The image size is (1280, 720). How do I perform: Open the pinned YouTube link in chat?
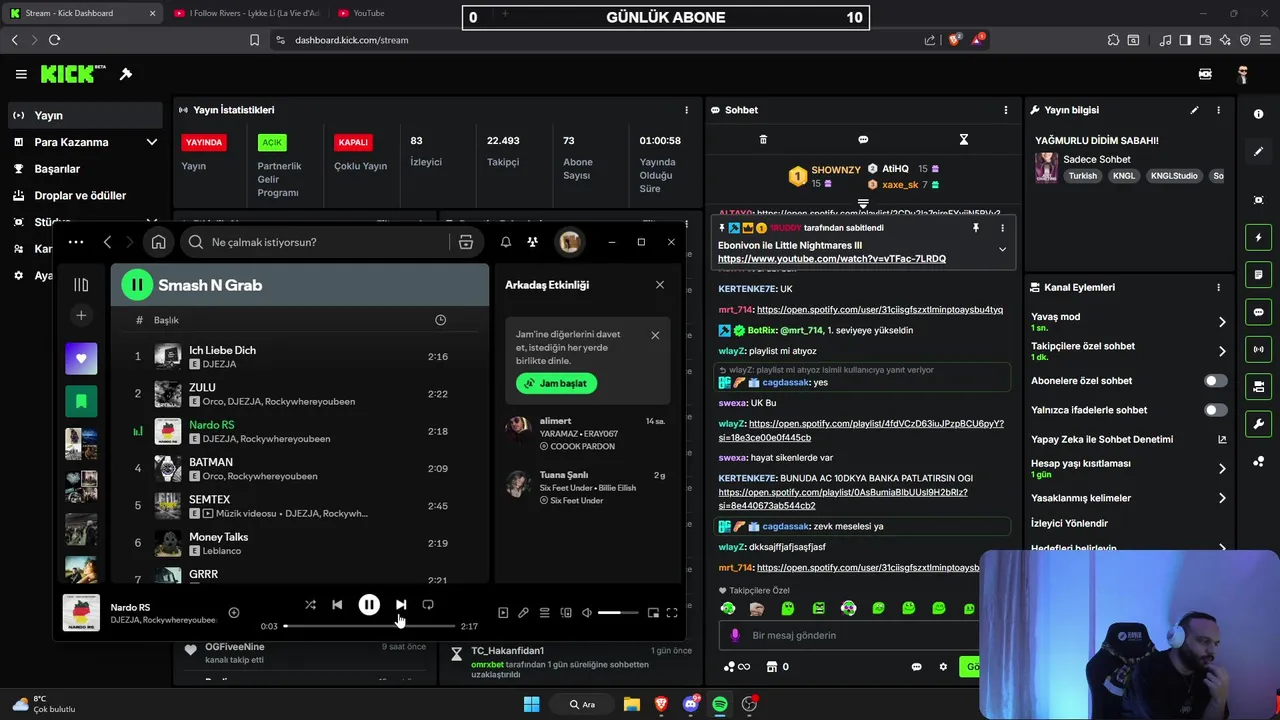831,259
